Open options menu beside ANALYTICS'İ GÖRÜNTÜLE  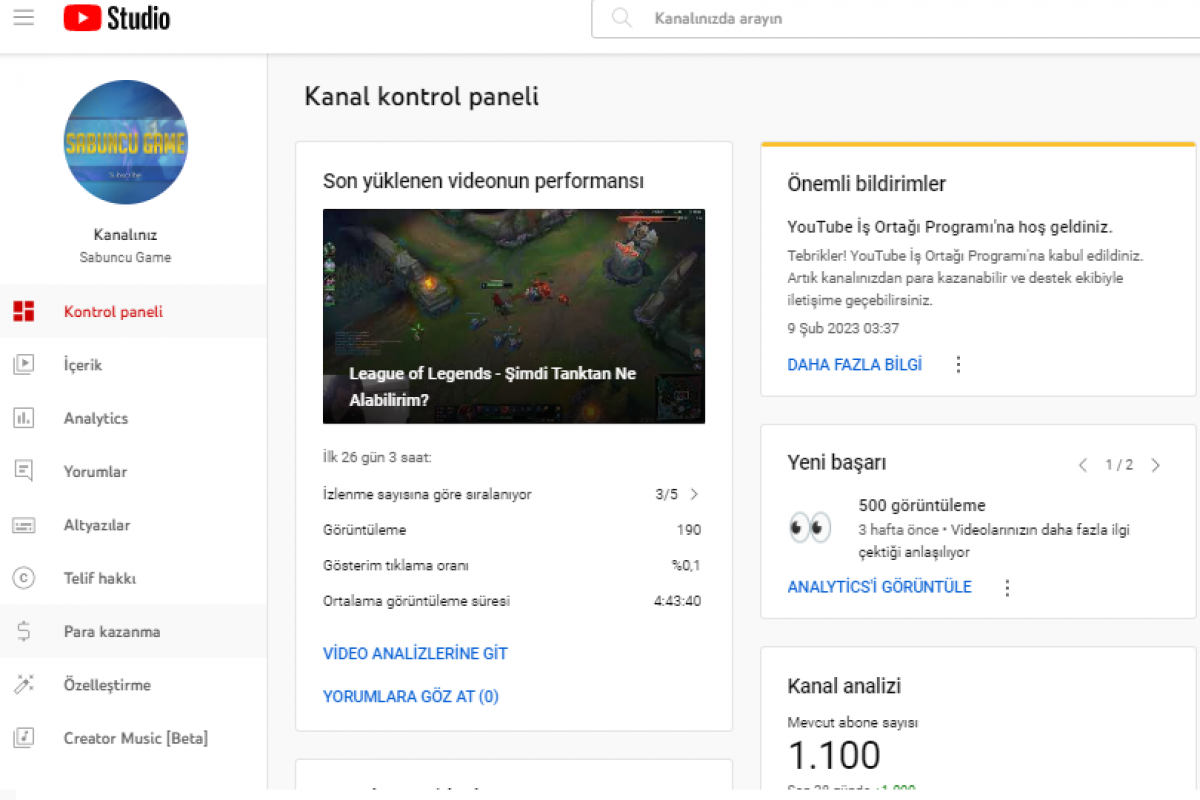pos(1007,587)
